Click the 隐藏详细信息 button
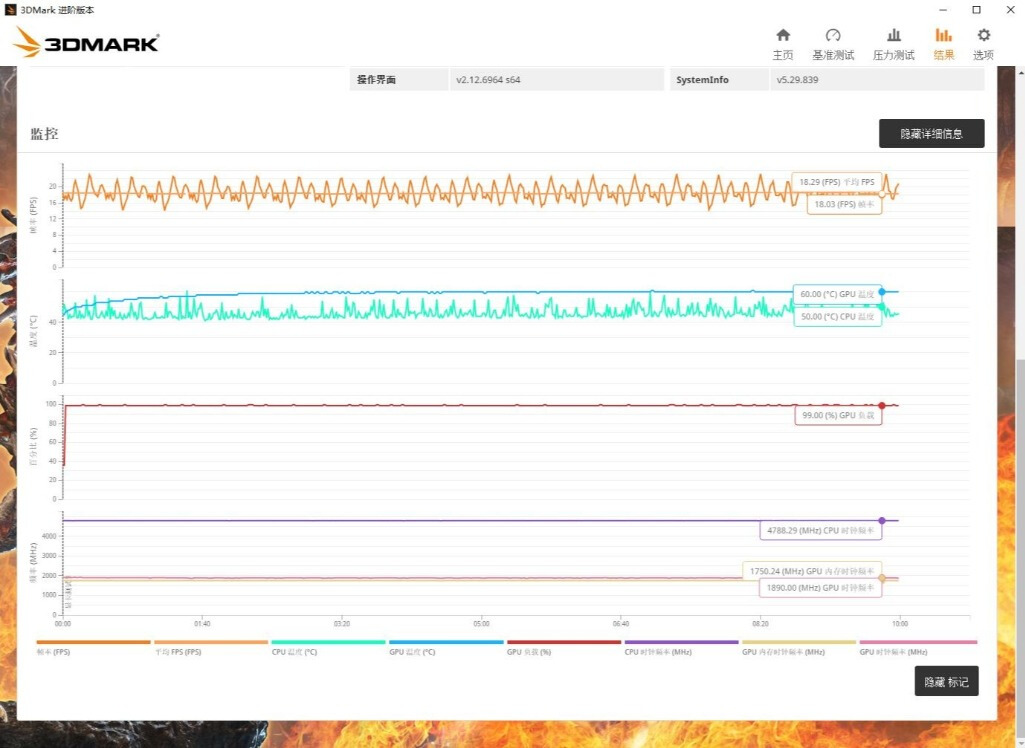 tap(931, 133)
